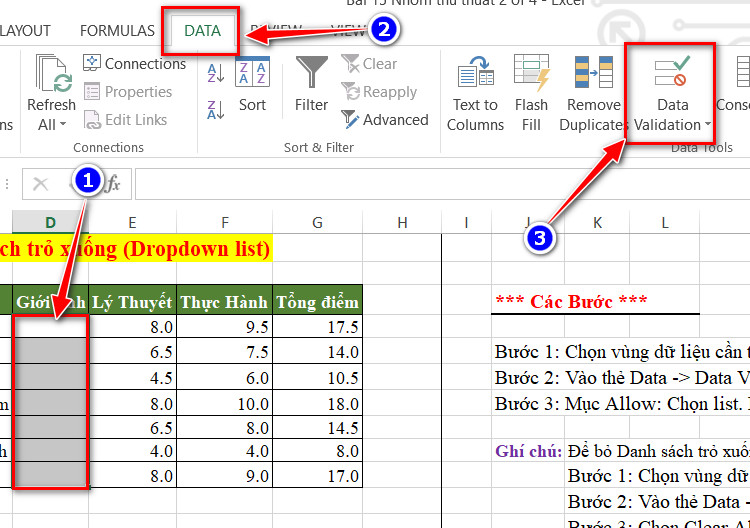Click the Lý Thuyết header cell
Image resolution: width=750 pixels, height=528 pixels.
(x=132, y=302)
